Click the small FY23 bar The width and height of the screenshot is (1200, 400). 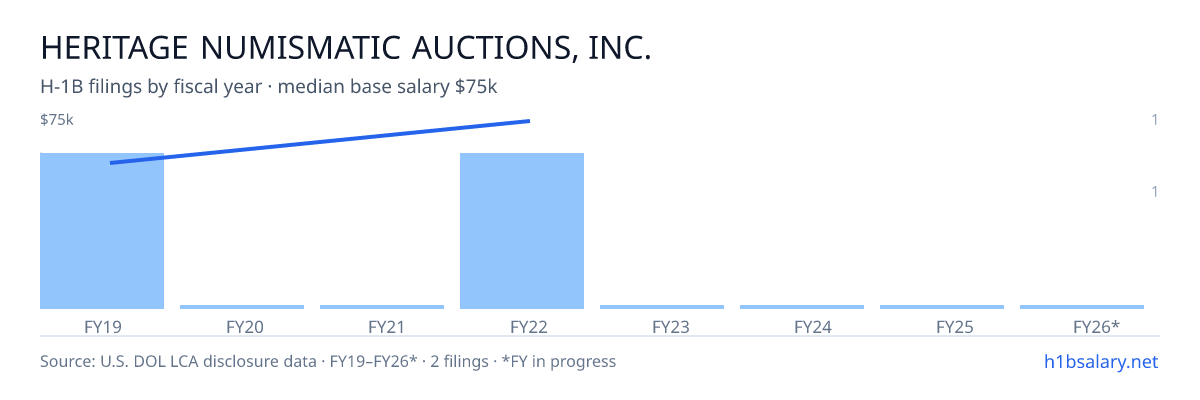tap(662, 307)
